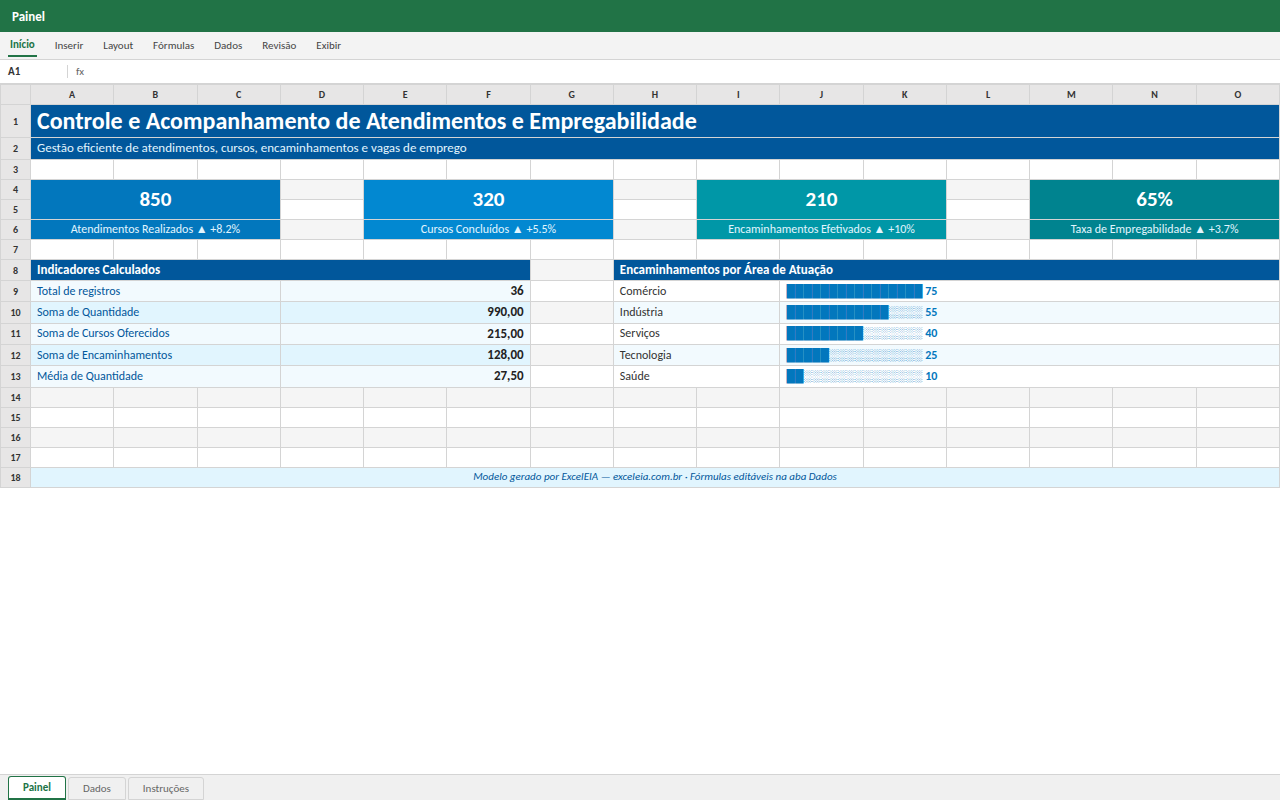
Task: Open the Exibir ribbon tab
Action: [328, 45]
